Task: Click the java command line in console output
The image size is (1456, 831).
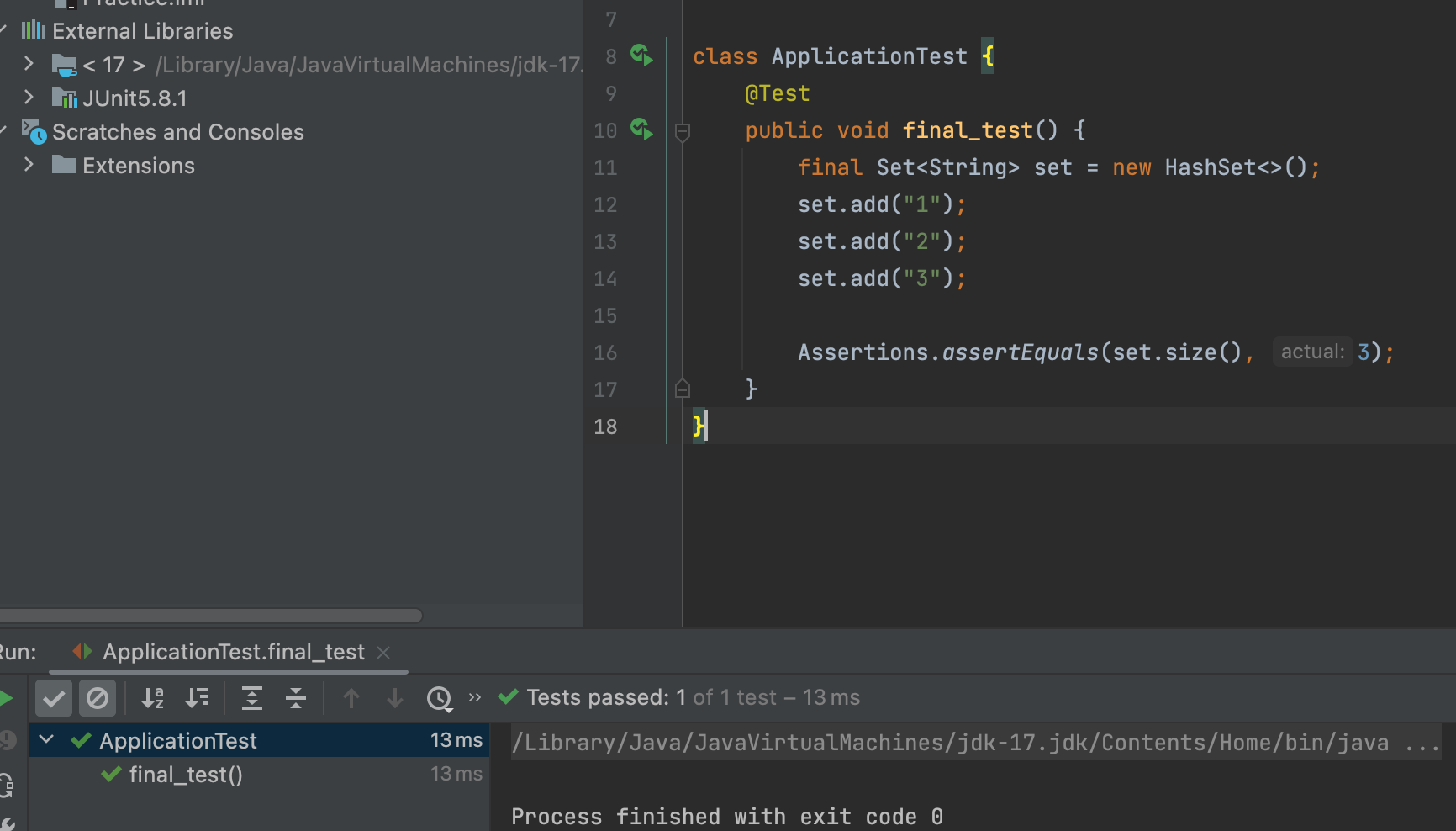Action: (x=976, y=743)
